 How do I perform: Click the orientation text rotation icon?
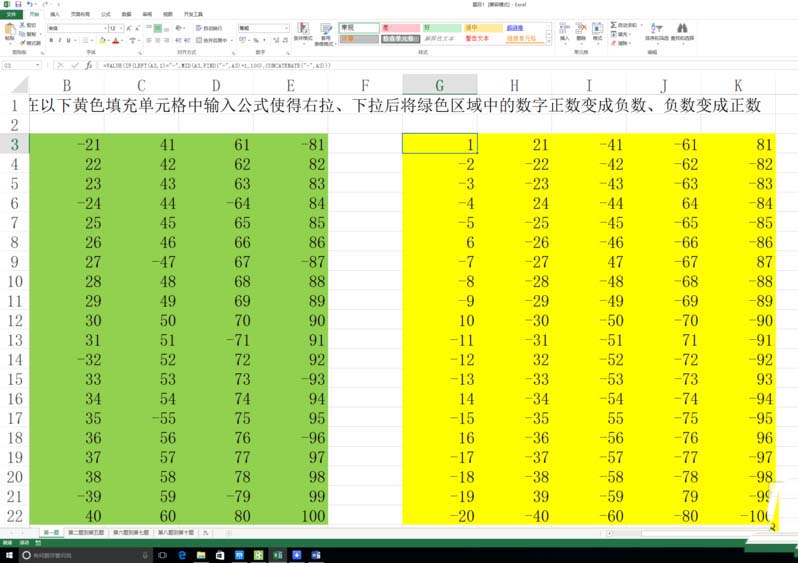[179, 28]
